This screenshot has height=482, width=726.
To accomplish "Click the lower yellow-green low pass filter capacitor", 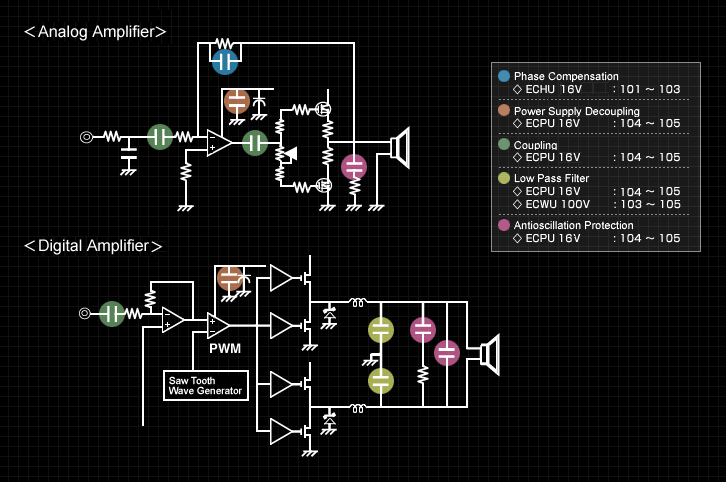I will point(381,380).
